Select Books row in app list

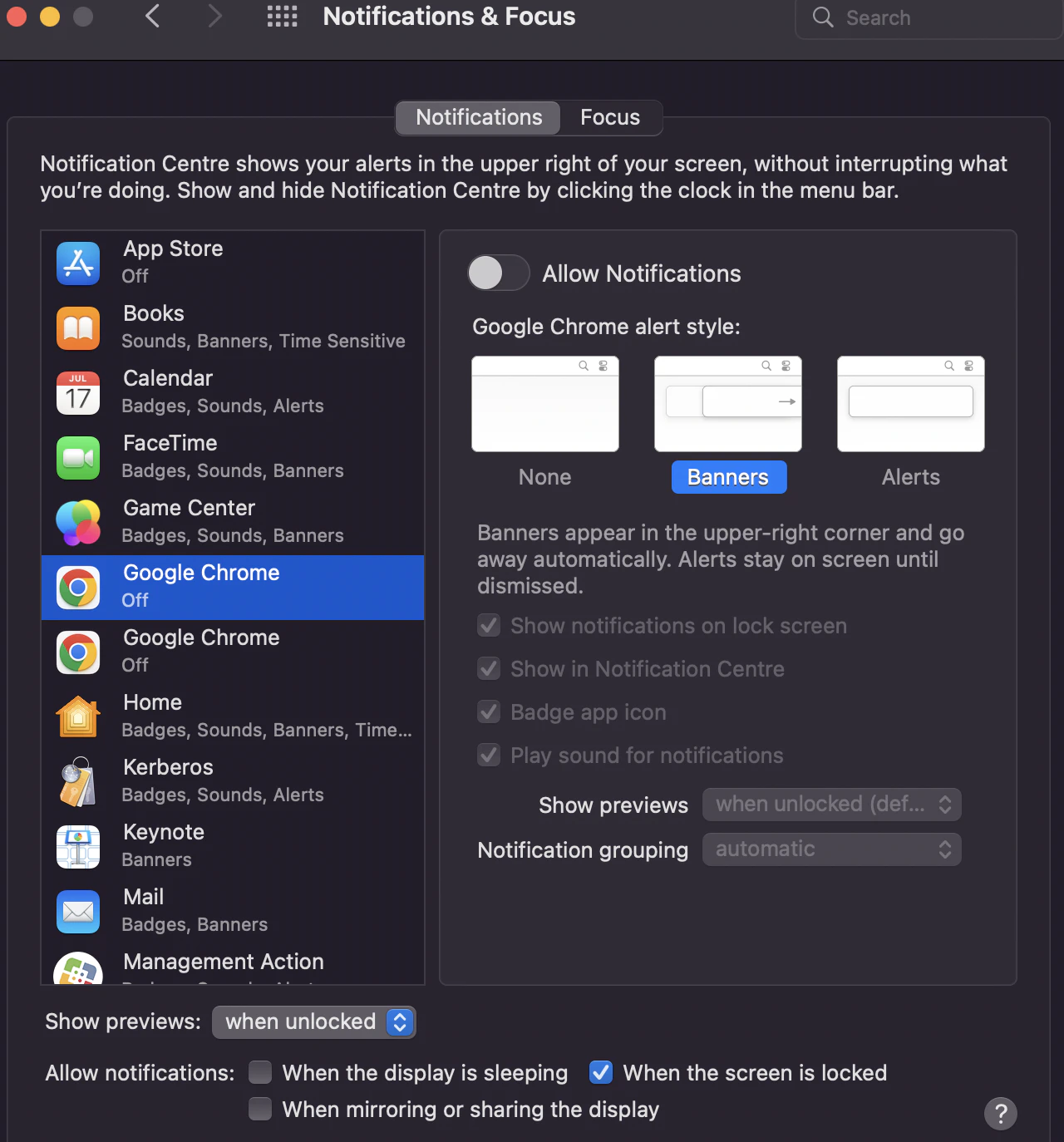pos(233,327)
